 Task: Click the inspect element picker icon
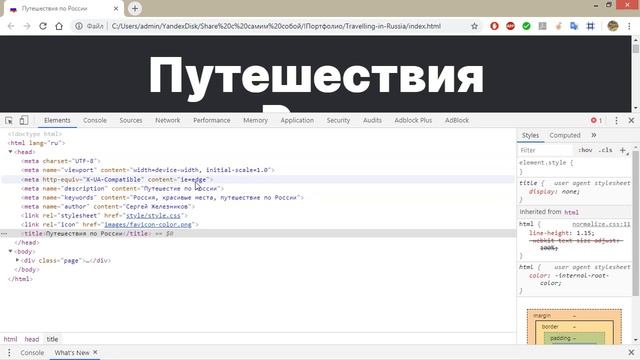click(x=9, y=120)
